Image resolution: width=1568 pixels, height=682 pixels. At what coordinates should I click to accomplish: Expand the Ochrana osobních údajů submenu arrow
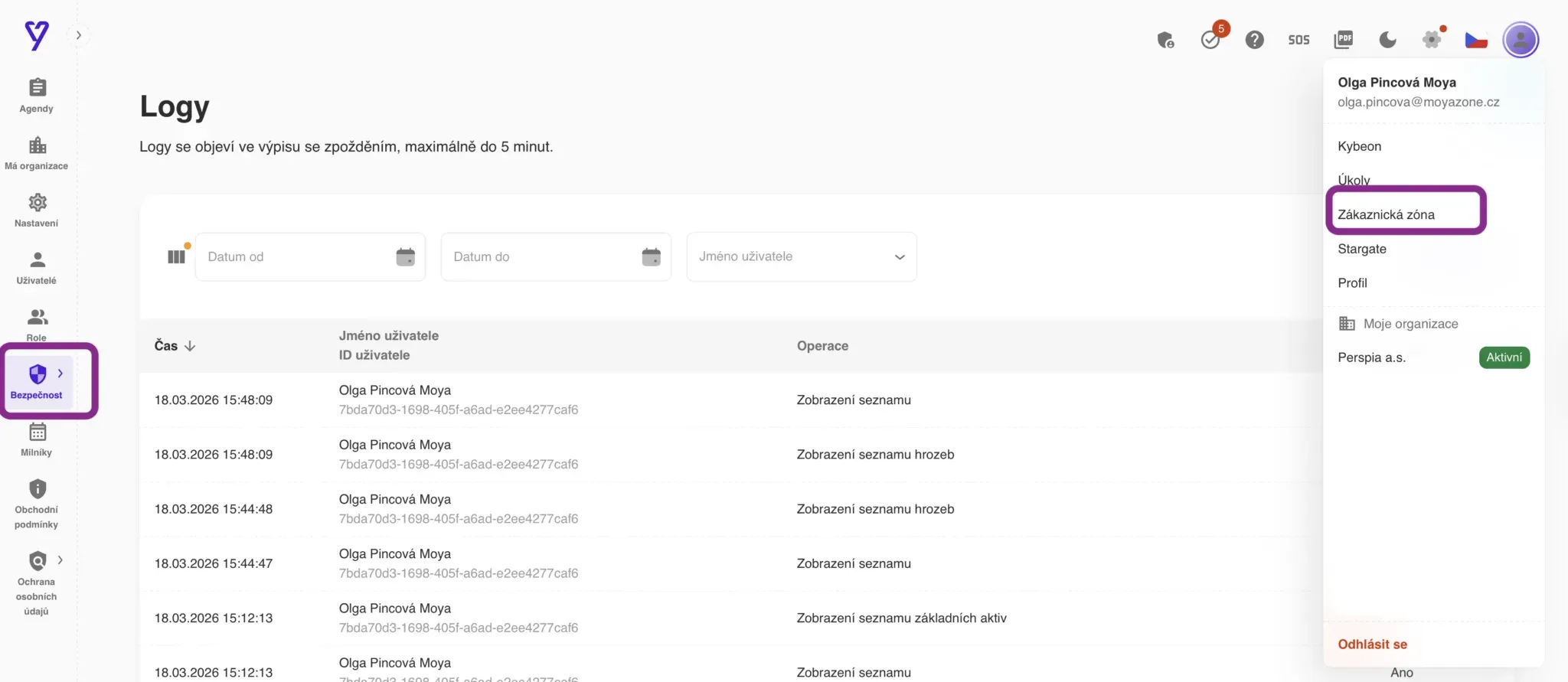60,560
